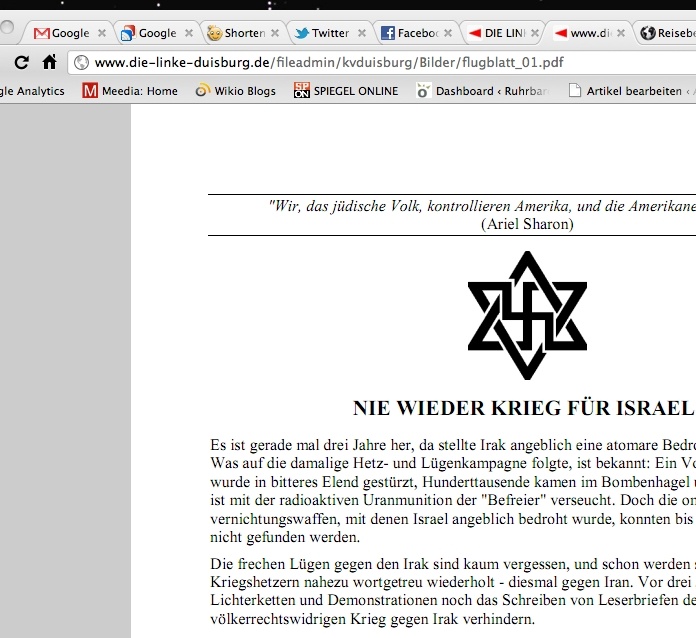This screenshot has height=638, width=696.
Task: Open the SPIEGEL ONLINE bookmark
Action: (345, 91)
